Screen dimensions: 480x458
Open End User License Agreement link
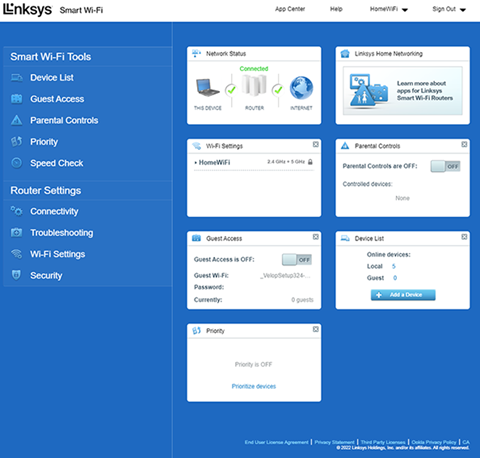pyautogui.click(x=276, y=442)
